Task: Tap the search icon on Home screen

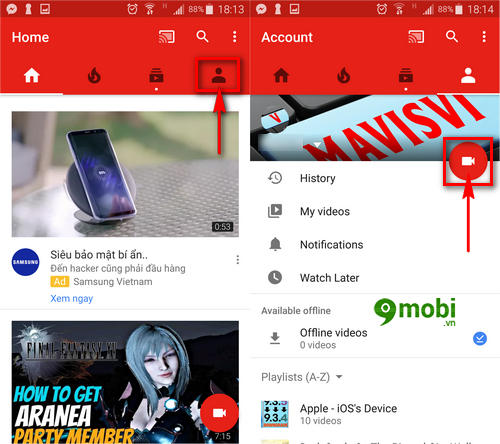Action: click(202, 36)
